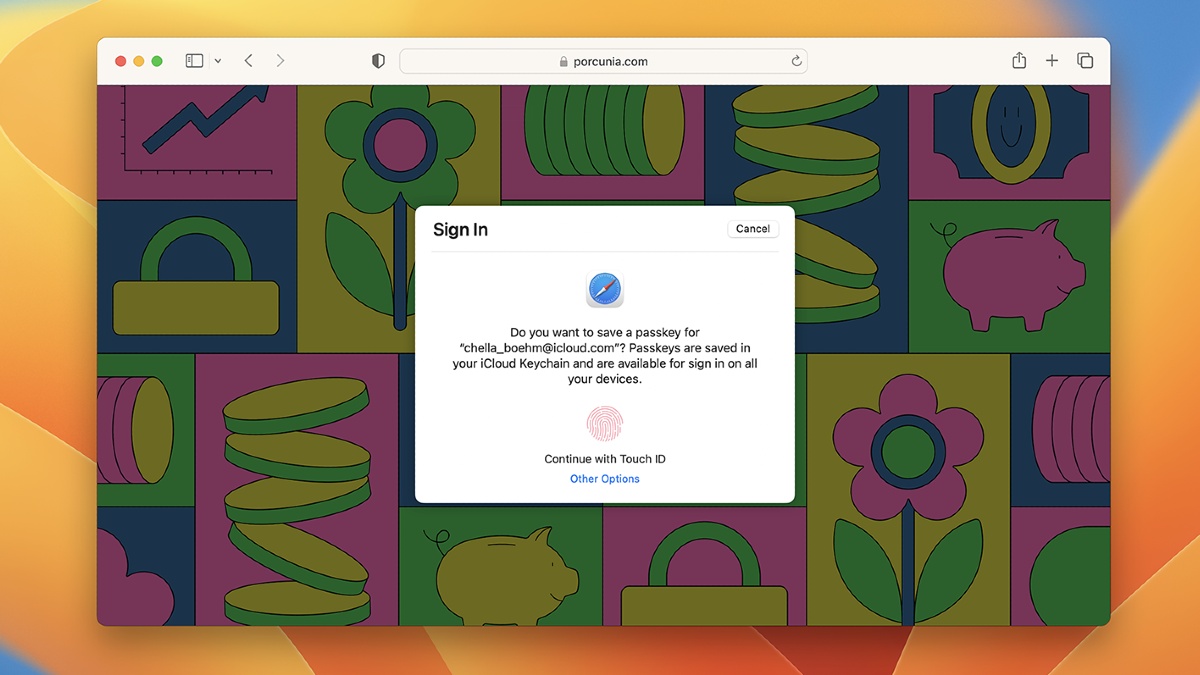The height and width of the screenshot is (675, 1200).
Task: Click the lock icon in address bar
Action: pyautogui.click(x=564, y=61)
